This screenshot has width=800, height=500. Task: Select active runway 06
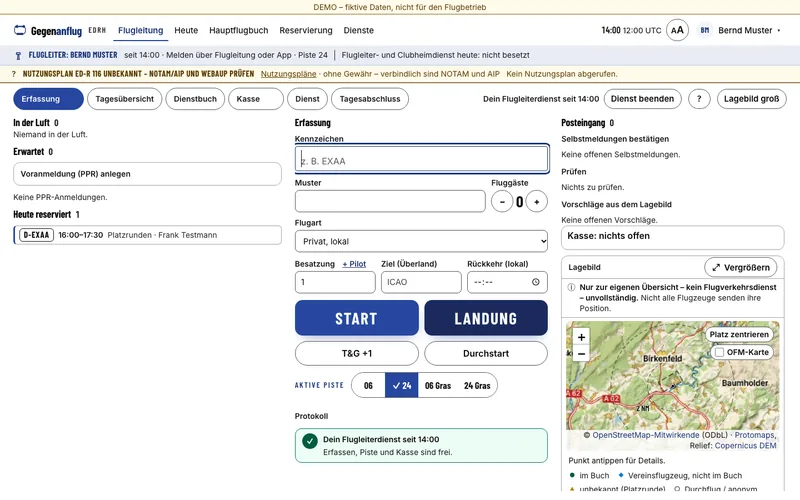point(368,386)
